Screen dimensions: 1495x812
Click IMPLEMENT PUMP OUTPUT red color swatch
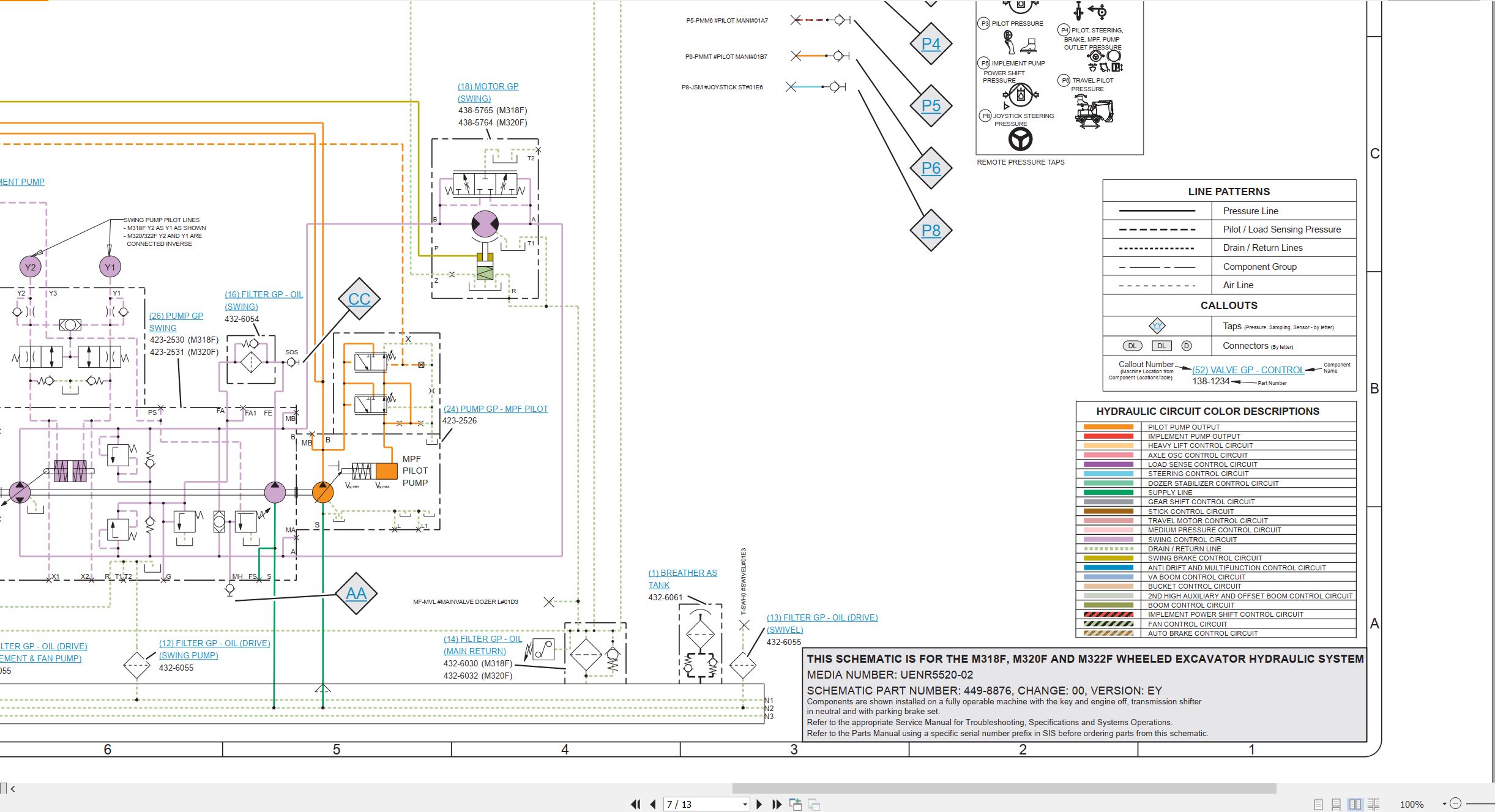[x=1108, y=436]
